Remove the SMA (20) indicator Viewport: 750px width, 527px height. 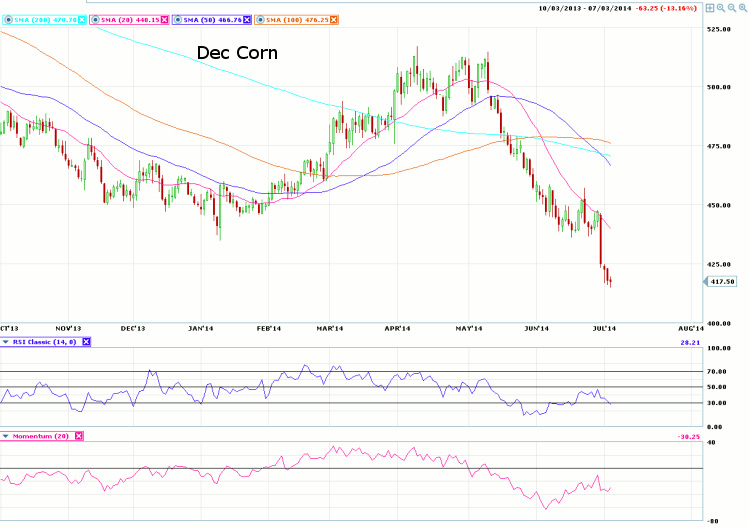point(164,20)
